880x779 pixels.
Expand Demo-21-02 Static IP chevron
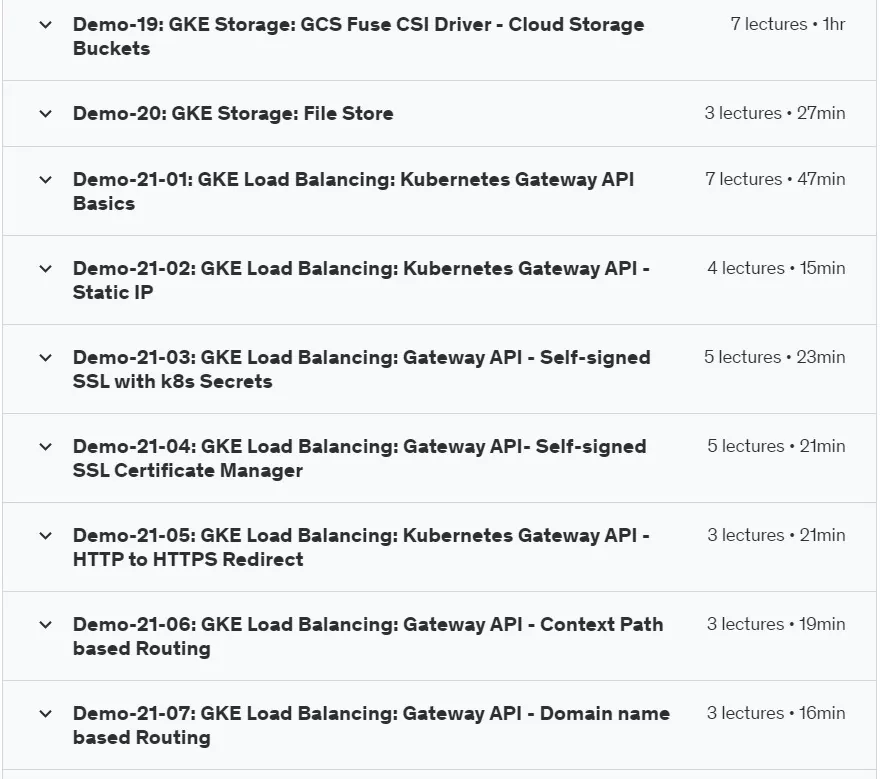click(x=45, y=269)
